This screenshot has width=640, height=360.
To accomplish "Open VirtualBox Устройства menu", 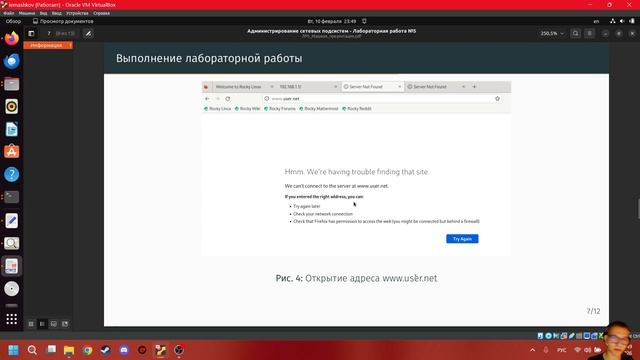I will [77, 13].
